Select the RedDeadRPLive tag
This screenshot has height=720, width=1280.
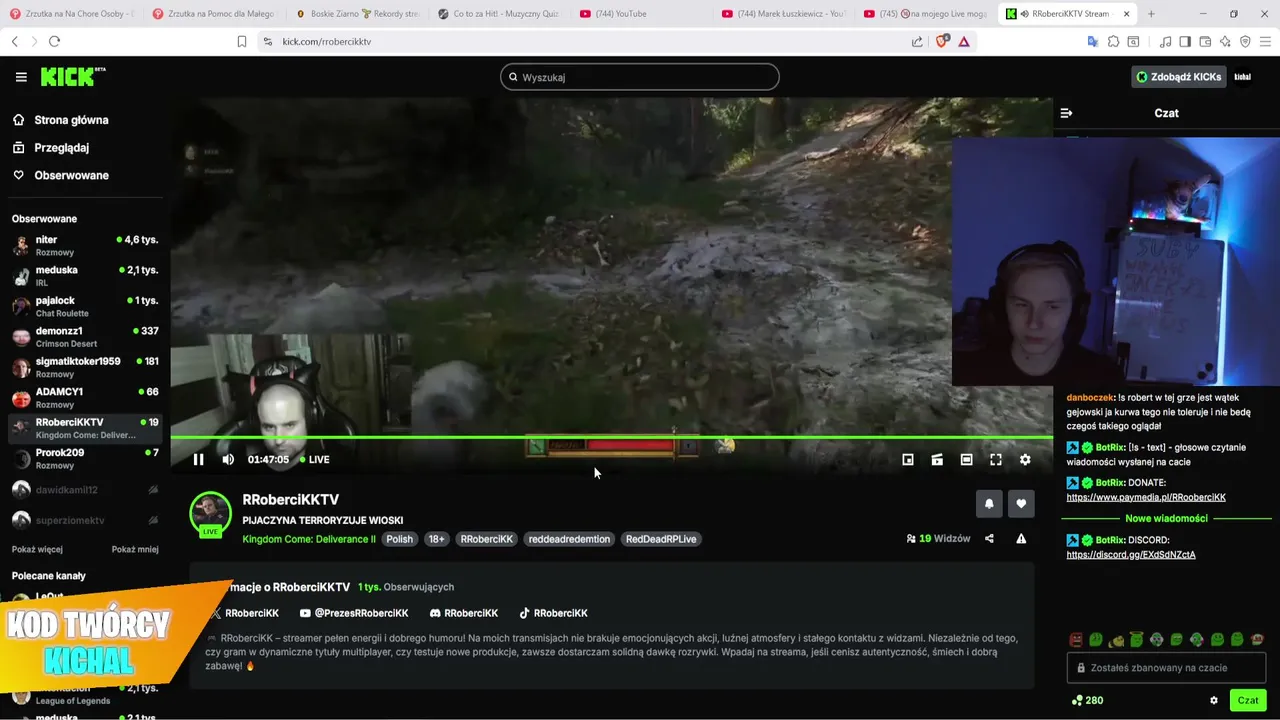[x=661, y=539]
